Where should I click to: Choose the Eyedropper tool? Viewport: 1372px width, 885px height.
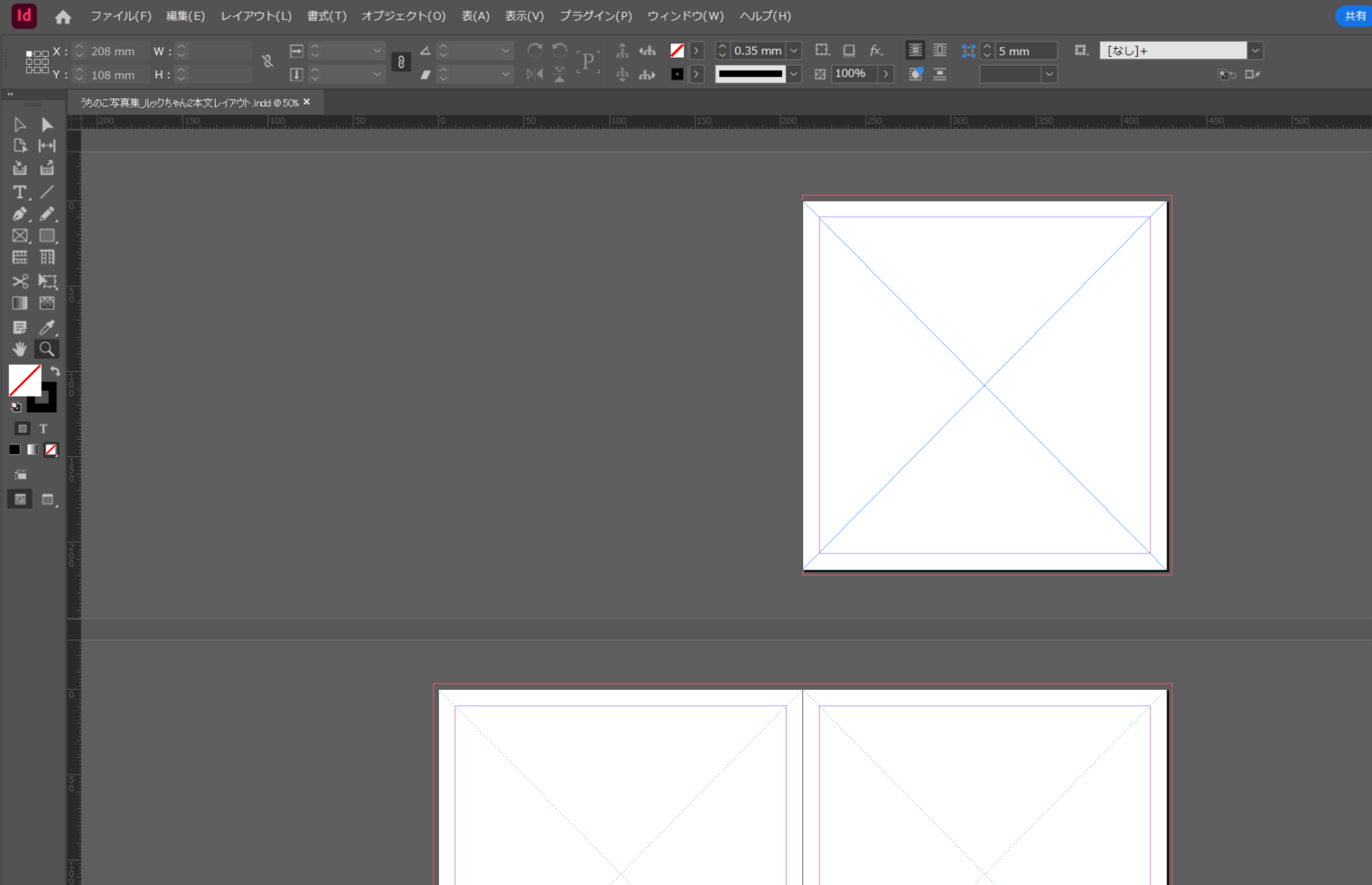click(x=47, y=327)
